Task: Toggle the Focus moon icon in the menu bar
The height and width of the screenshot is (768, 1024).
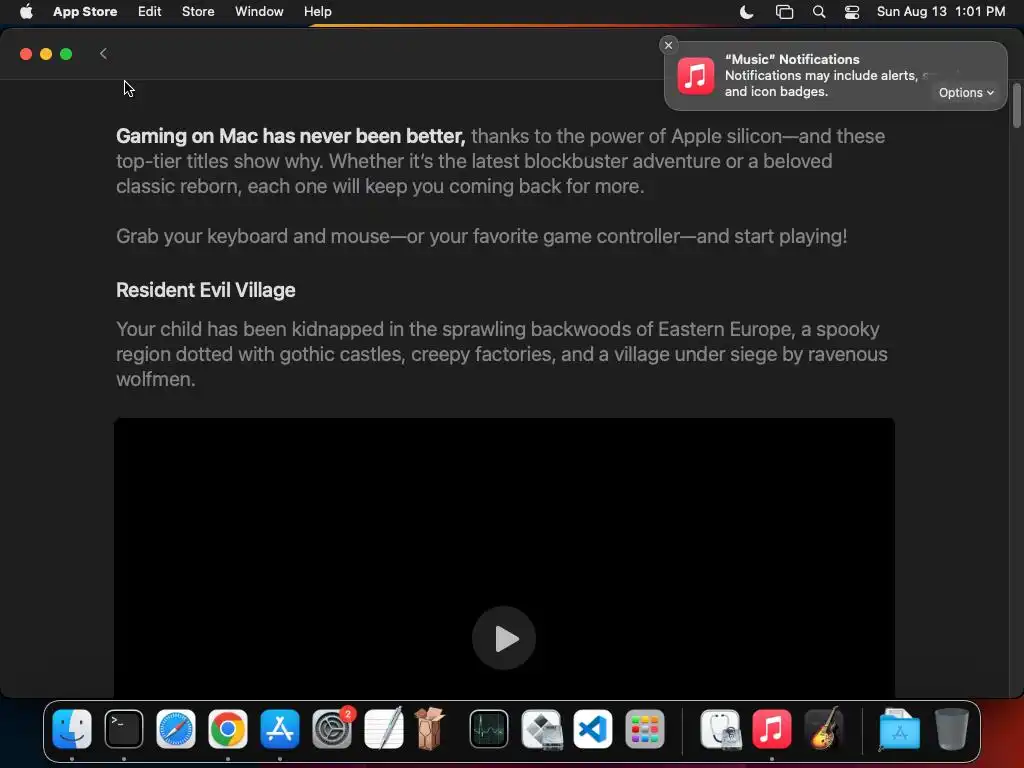Action: [x=746, y=12]
